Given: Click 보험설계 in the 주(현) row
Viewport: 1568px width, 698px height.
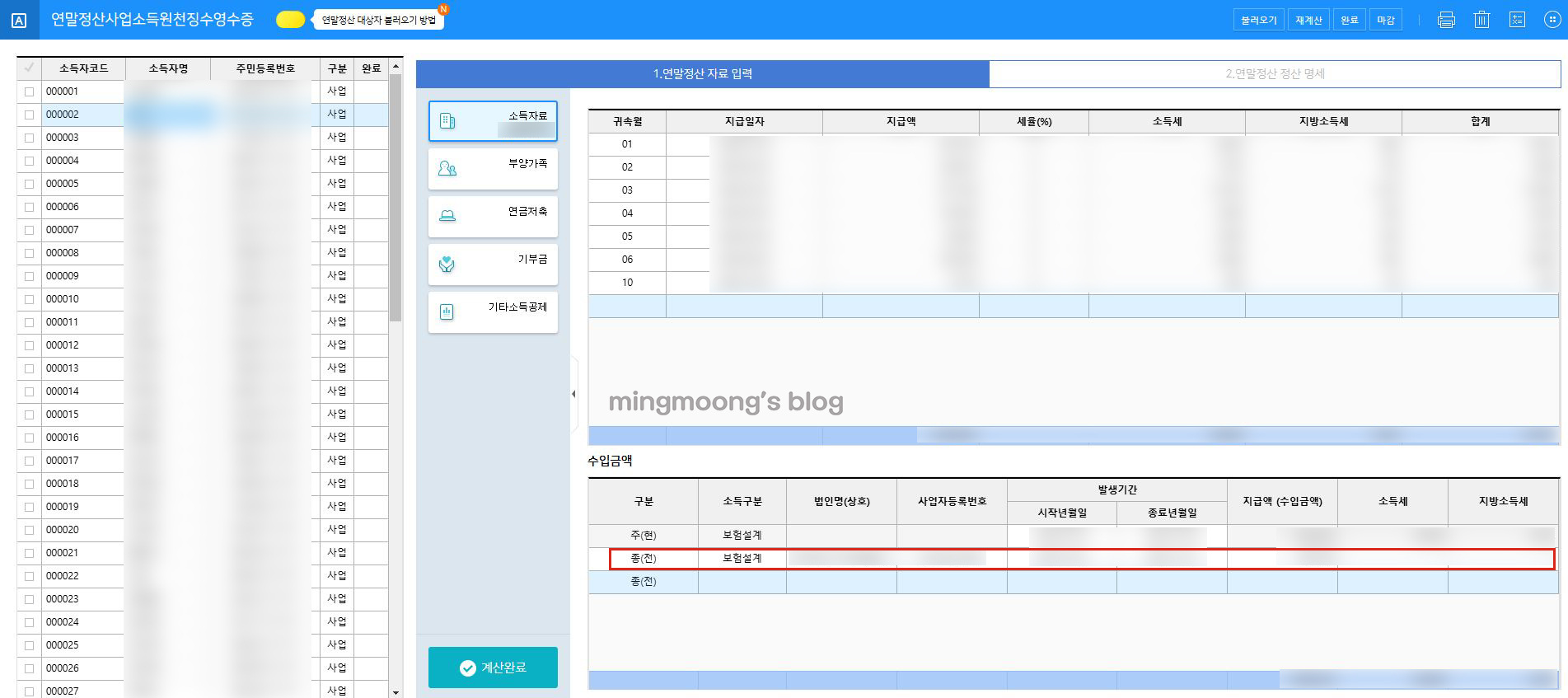Looking at the screenshot, I should [742, 536].
